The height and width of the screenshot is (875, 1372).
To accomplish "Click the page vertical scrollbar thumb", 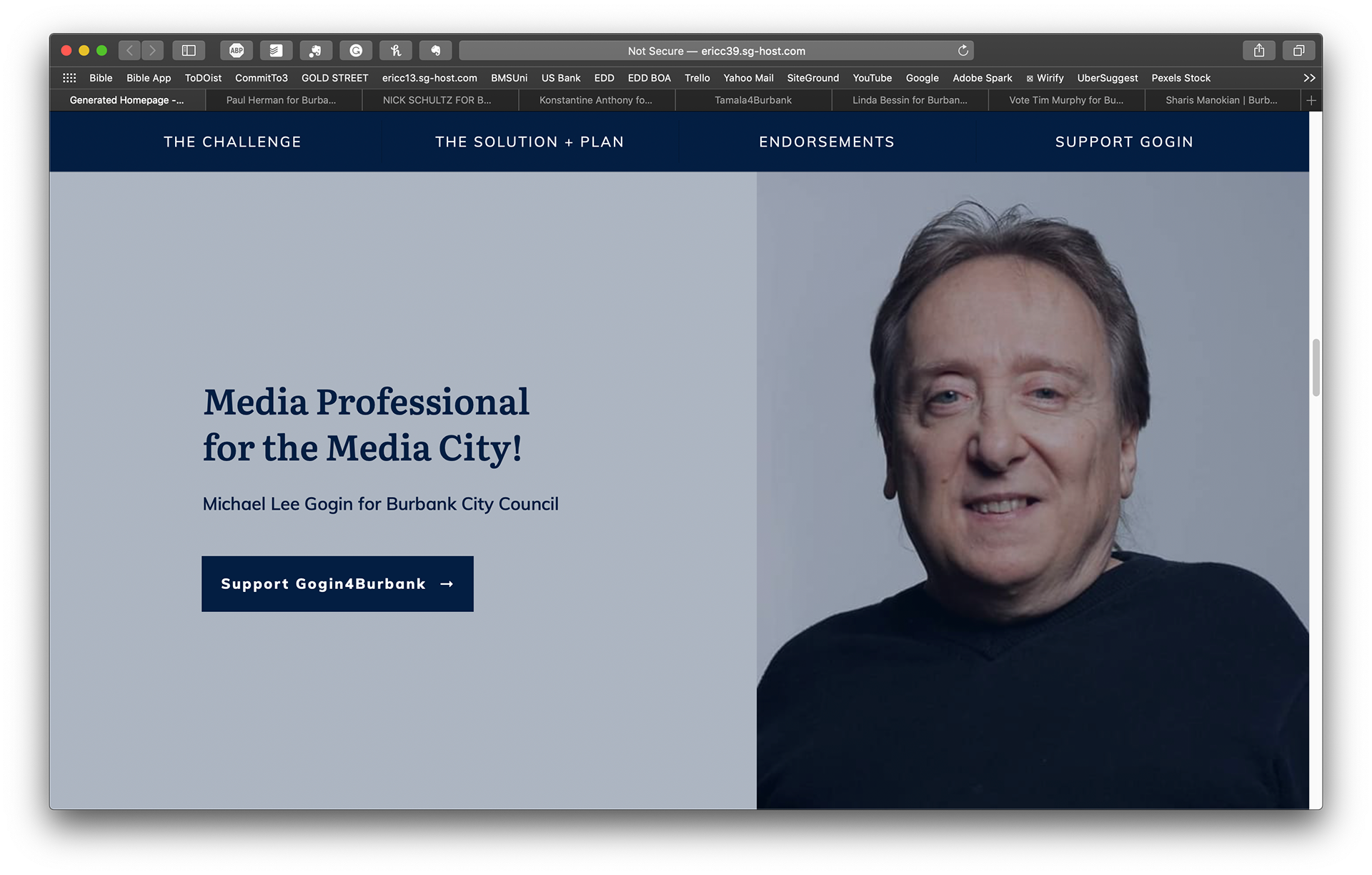I will point(1316,367).
